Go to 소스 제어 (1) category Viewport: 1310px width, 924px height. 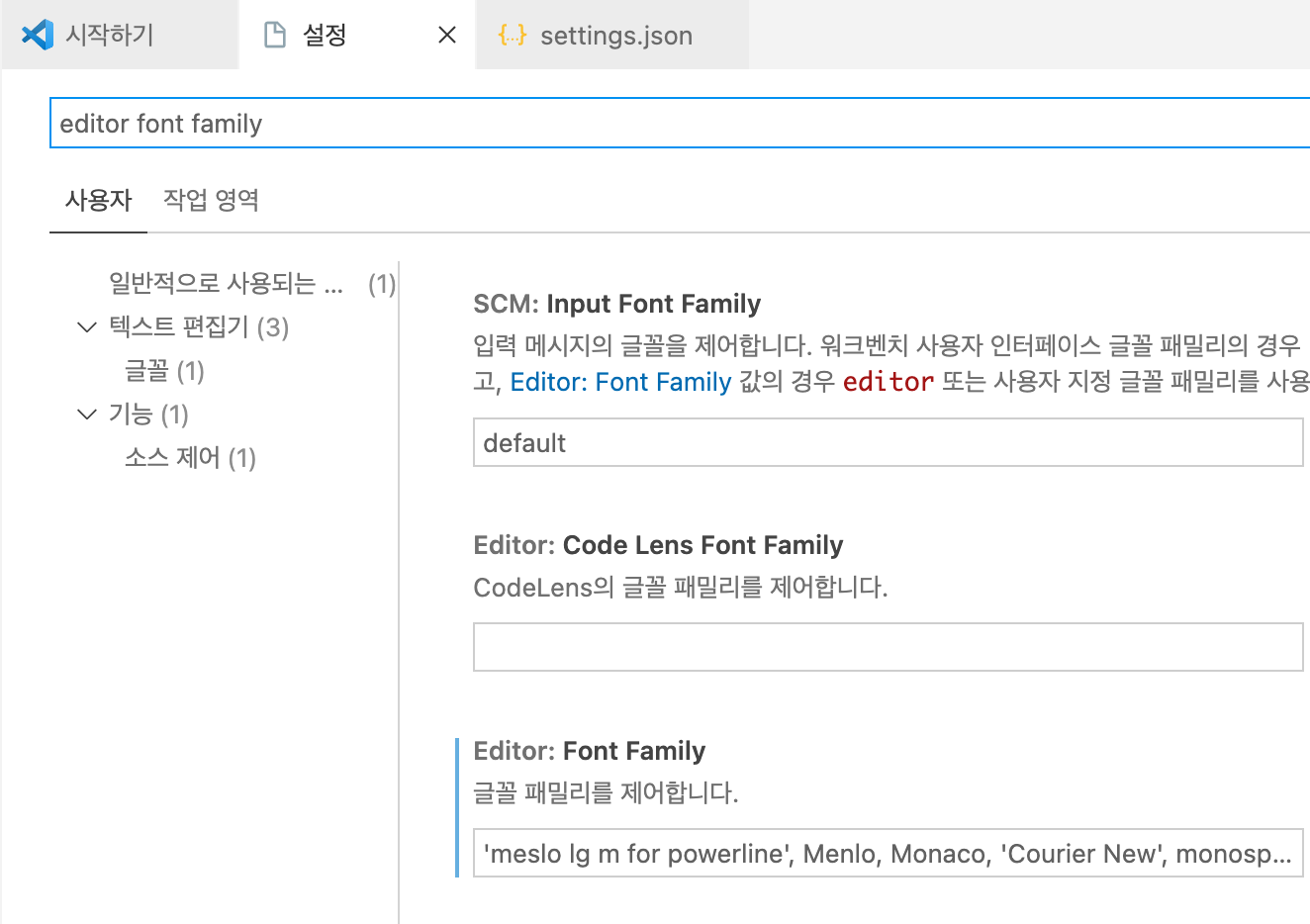click(x=190, y=458)
